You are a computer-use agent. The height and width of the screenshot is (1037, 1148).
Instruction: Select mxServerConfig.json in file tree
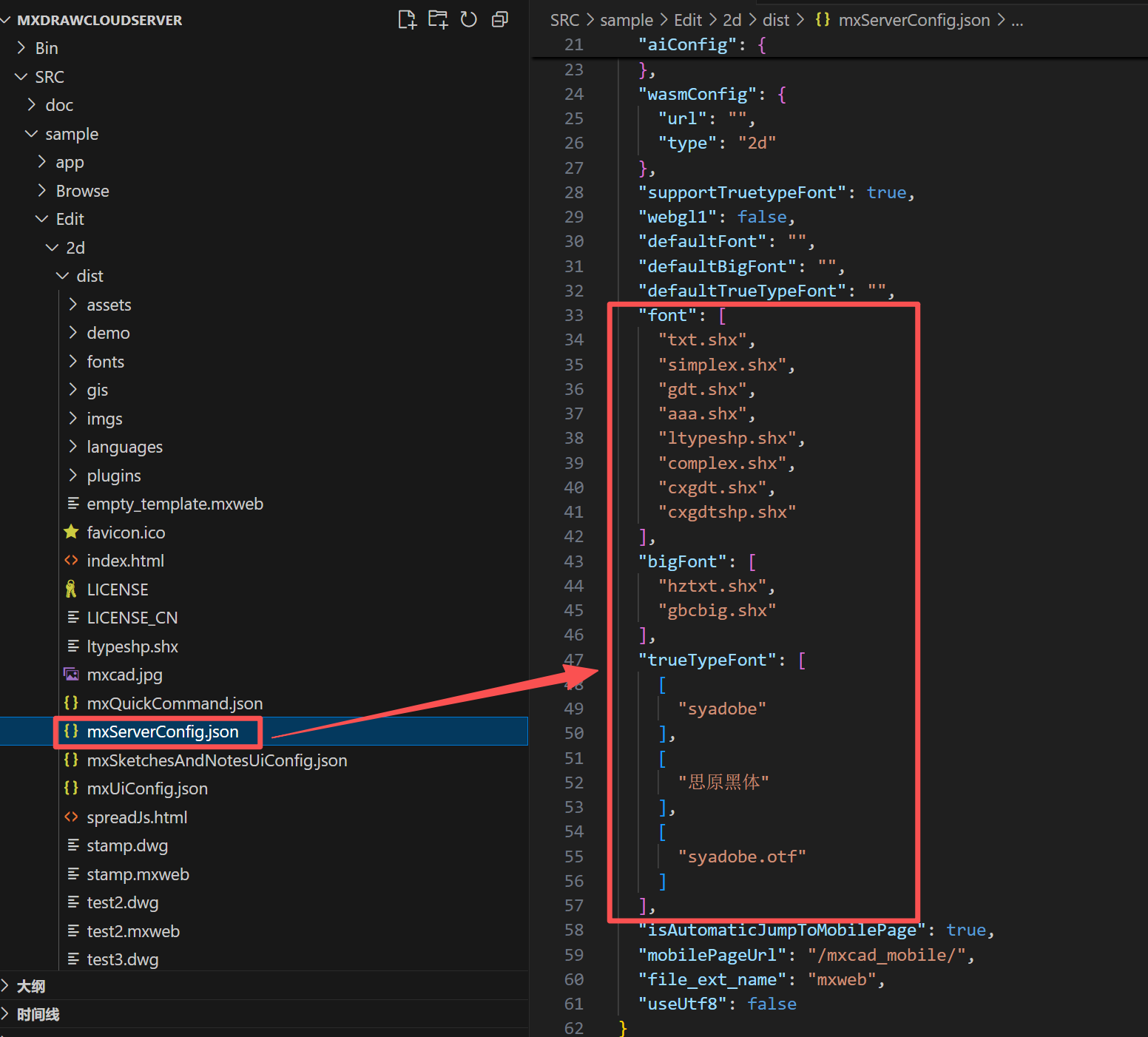pos(162,732)
